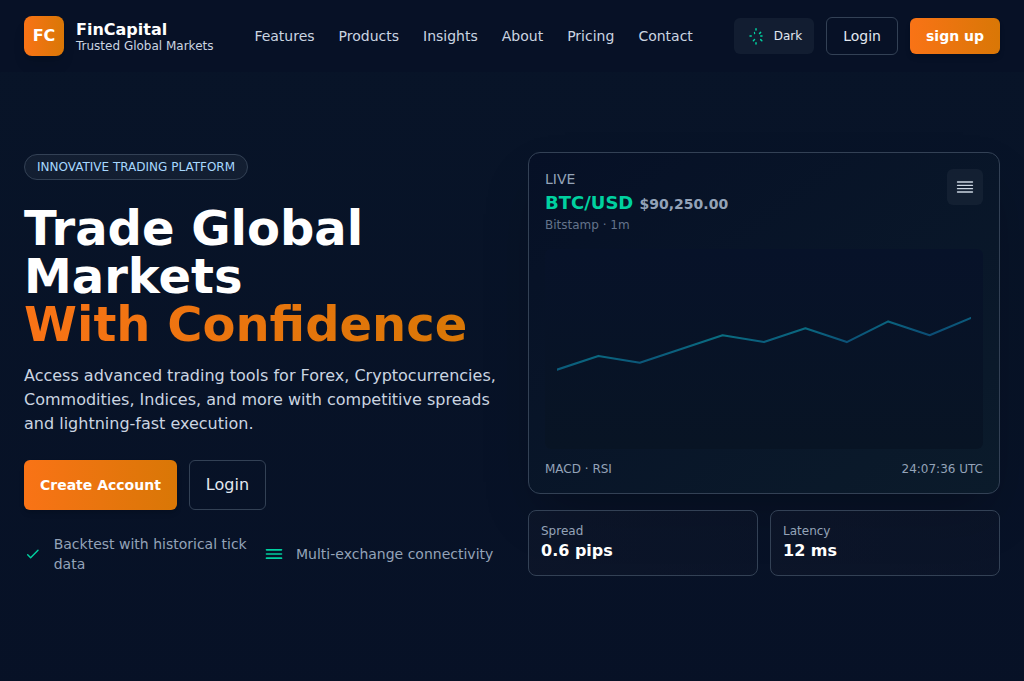Navigate to the Pricing page

coord(590,36)
